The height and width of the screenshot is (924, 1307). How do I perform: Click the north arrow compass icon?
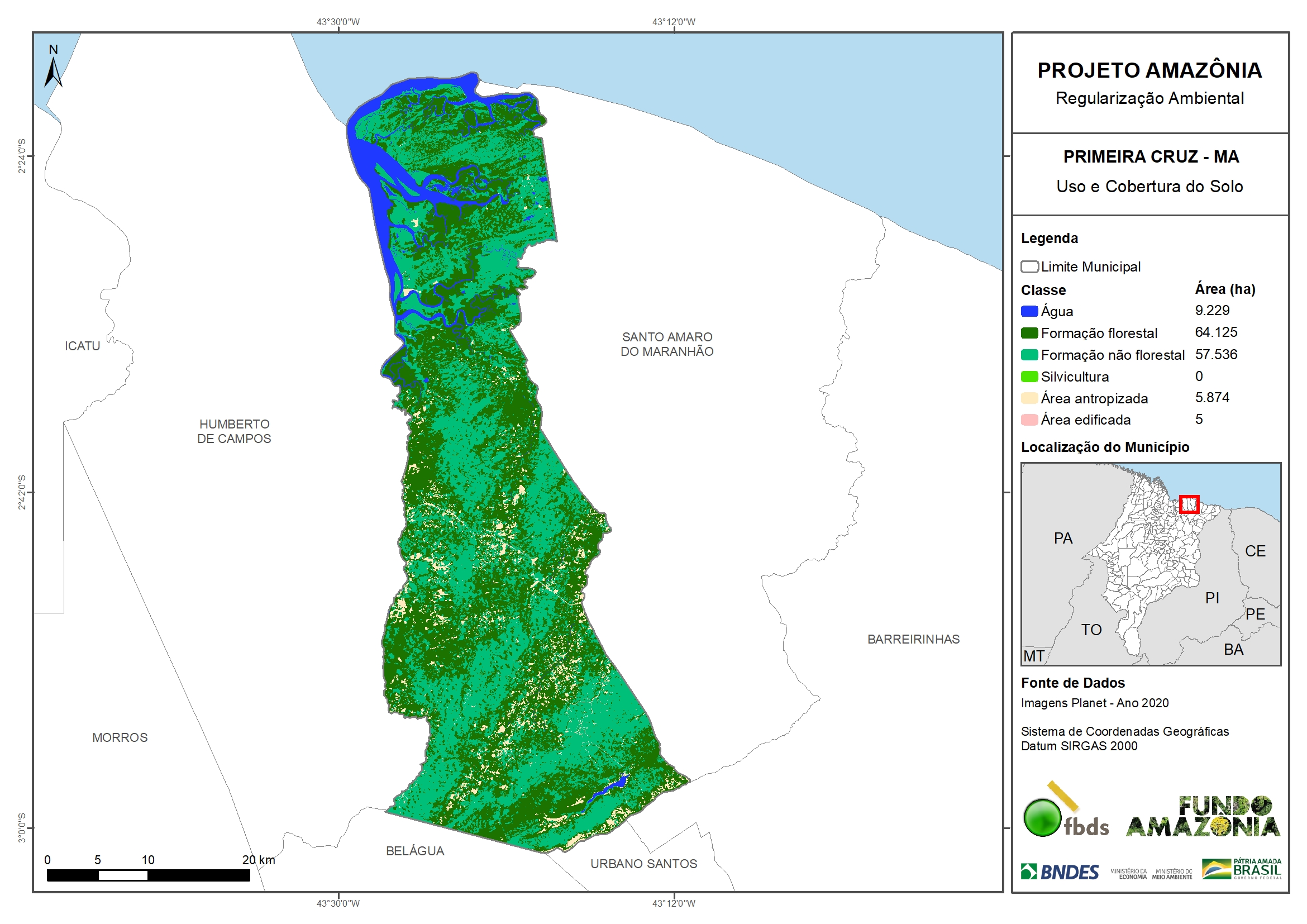[x=53, y=72]
